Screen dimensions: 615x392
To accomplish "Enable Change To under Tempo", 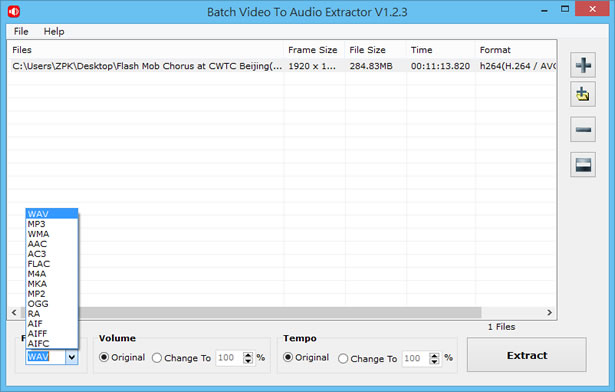I will 368,359.
